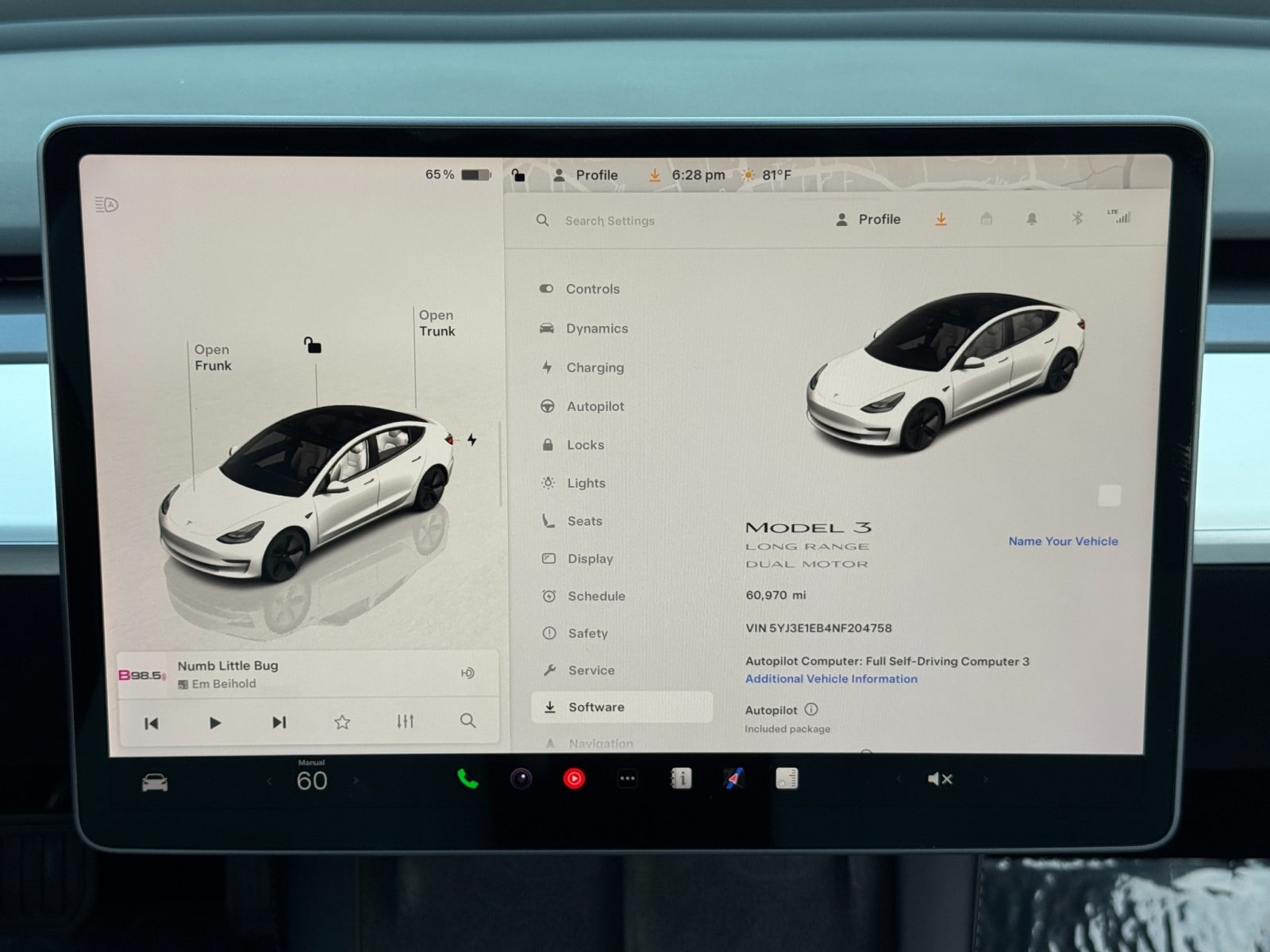Select the Autopilot settings menu

tap(595, 406)
